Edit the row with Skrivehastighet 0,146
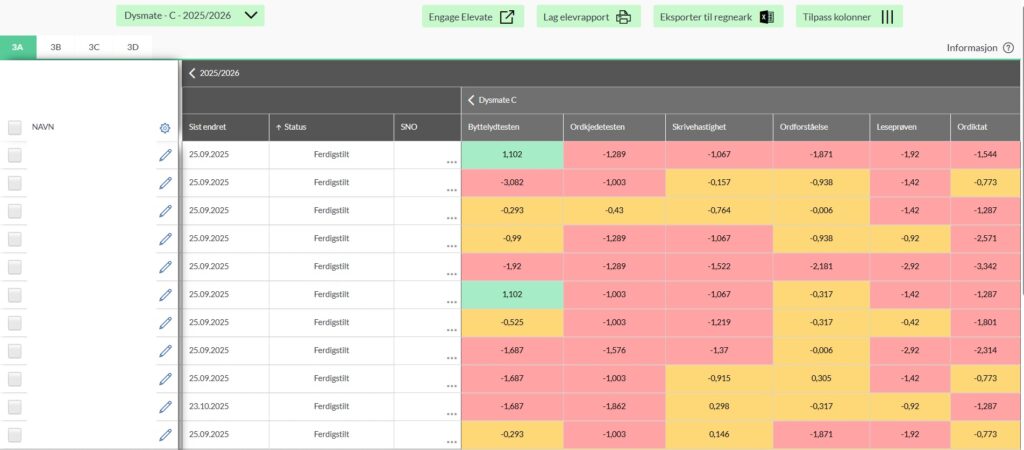Viewport: 1024px width, 450px height. tap(165, 434)
